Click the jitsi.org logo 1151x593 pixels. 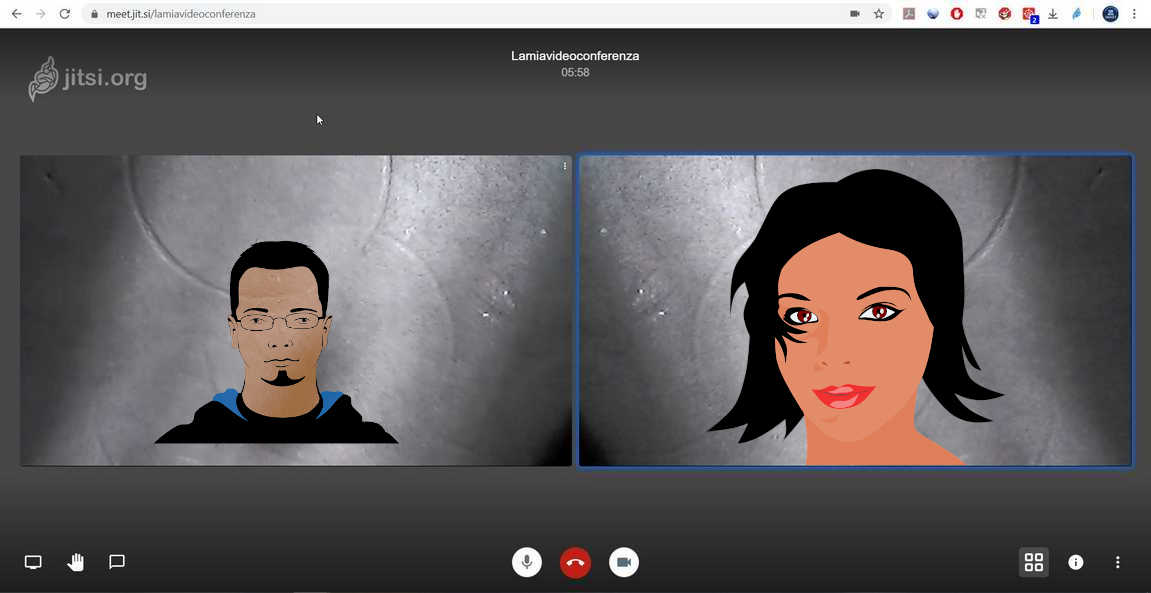coord(88,79)
